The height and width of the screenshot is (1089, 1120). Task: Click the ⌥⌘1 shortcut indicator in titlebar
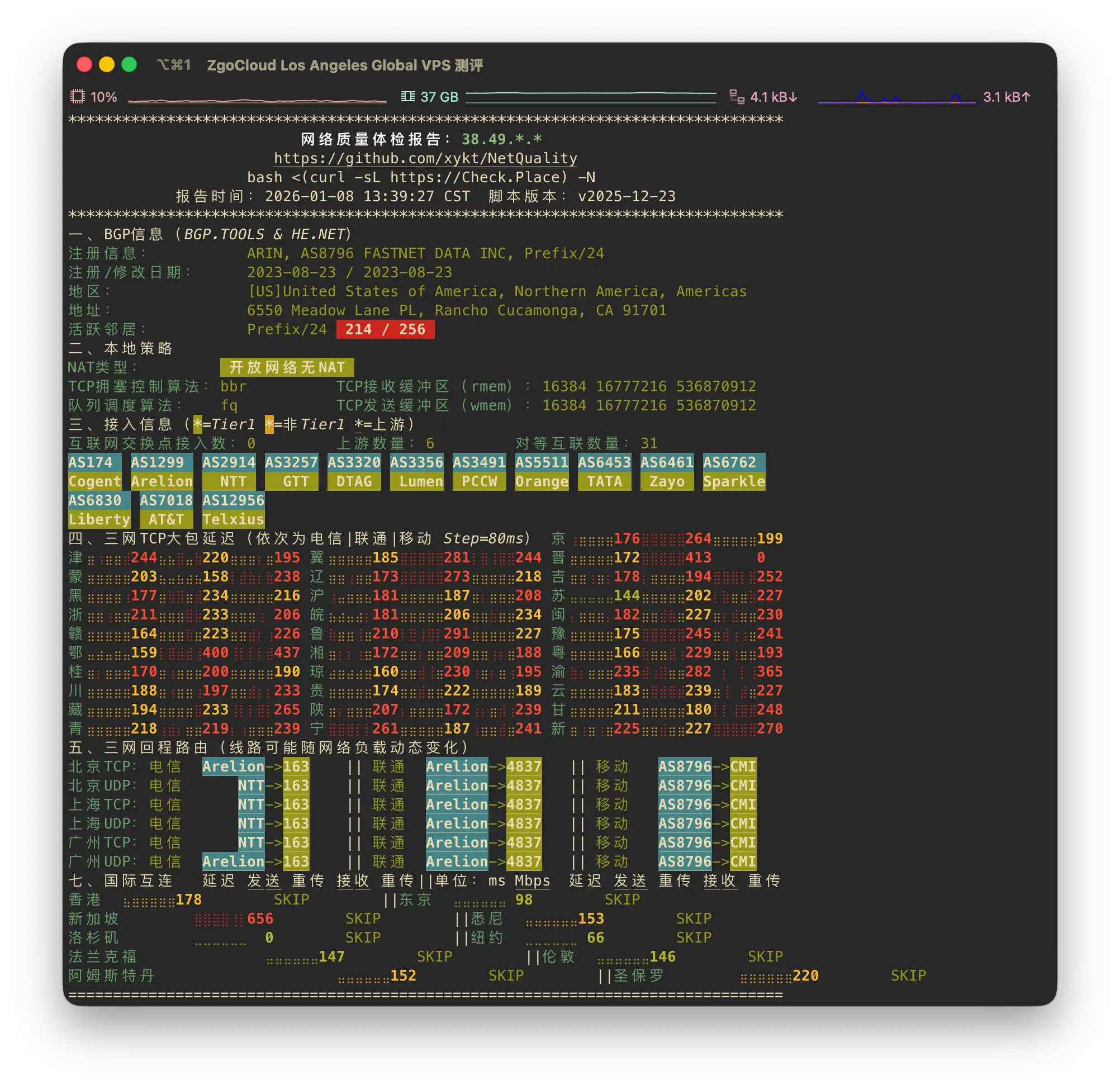coord(175,65)
